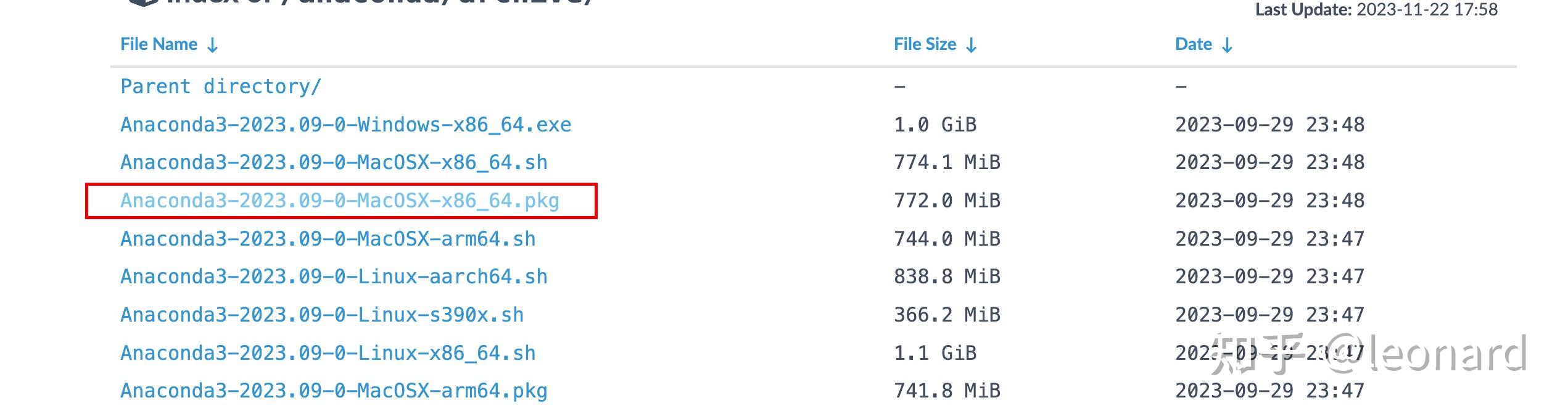Download Anaconda3 MacOSX-arm64.sh file
The height and width of the screenshot is (416, 1568).
[328, 239]
